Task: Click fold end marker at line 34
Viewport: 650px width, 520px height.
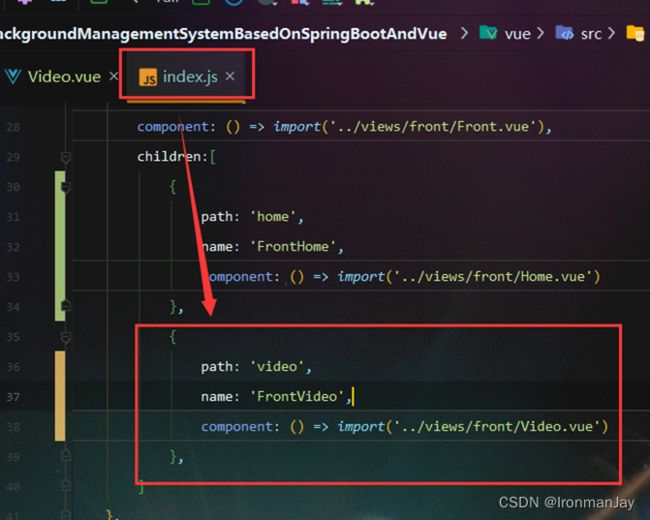Action: click(65, 306)
